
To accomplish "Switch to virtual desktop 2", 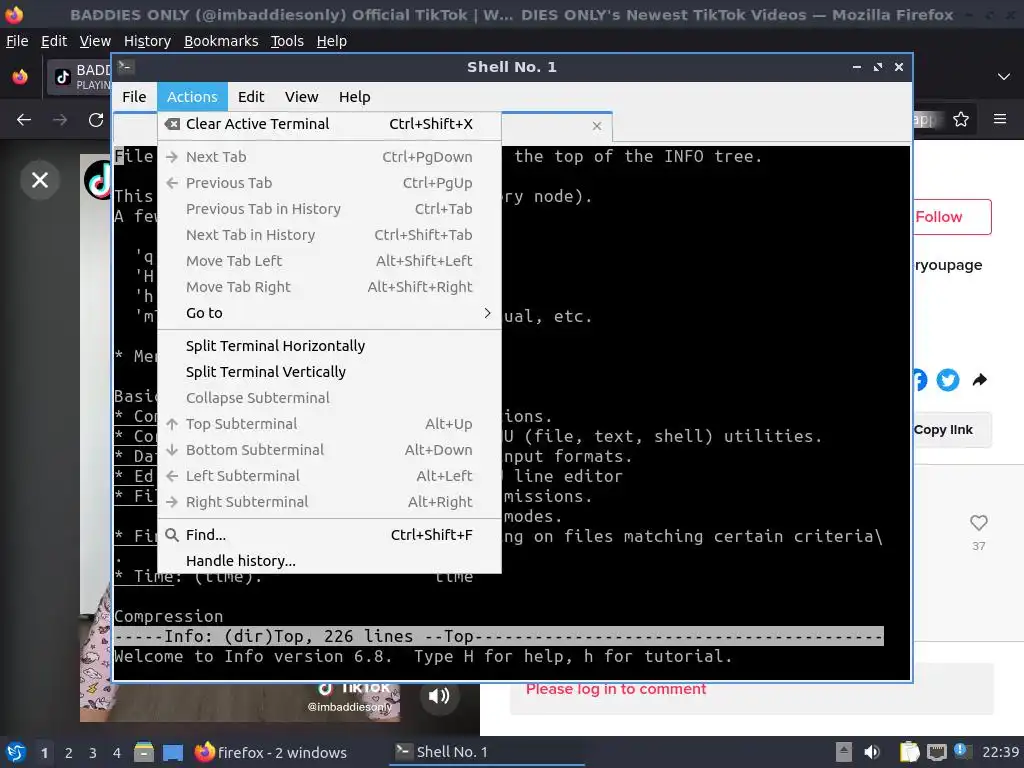I will [68, 753].
